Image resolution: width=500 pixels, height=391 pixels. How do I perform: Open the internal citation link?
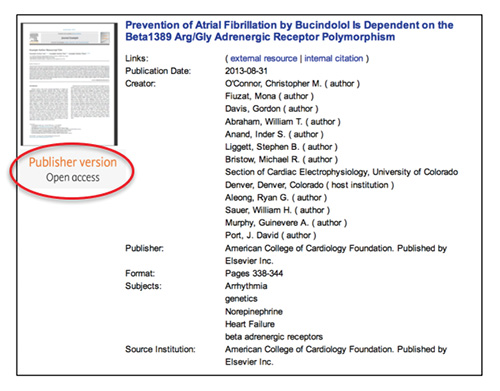tap(333, 58)
